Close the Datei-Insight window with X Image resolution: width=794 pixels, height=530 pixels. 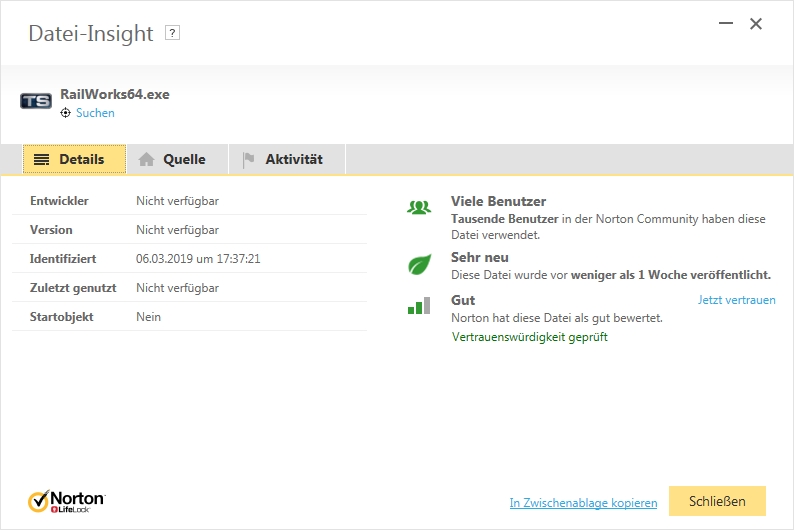click(756, 24)
